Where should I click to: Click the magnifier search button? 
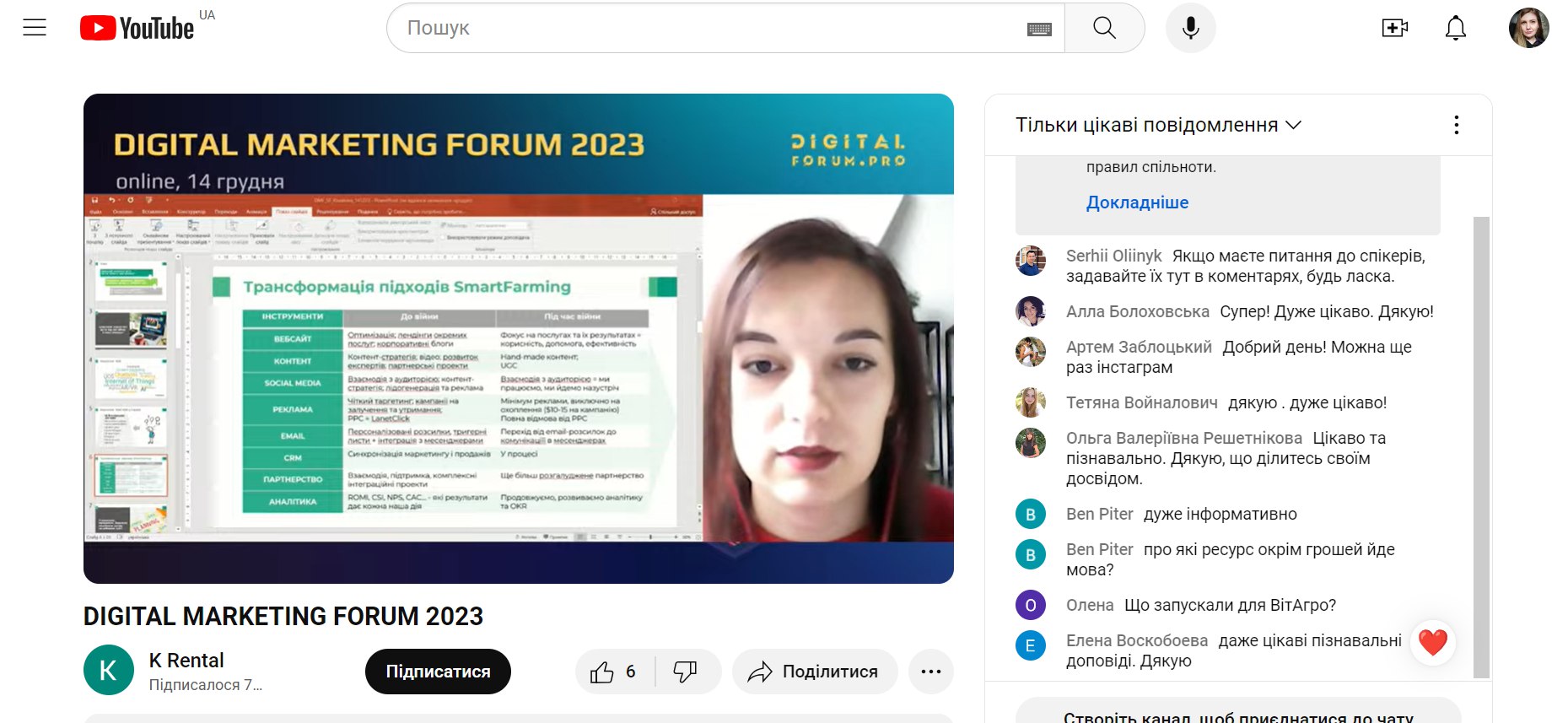click(1104, 28)
